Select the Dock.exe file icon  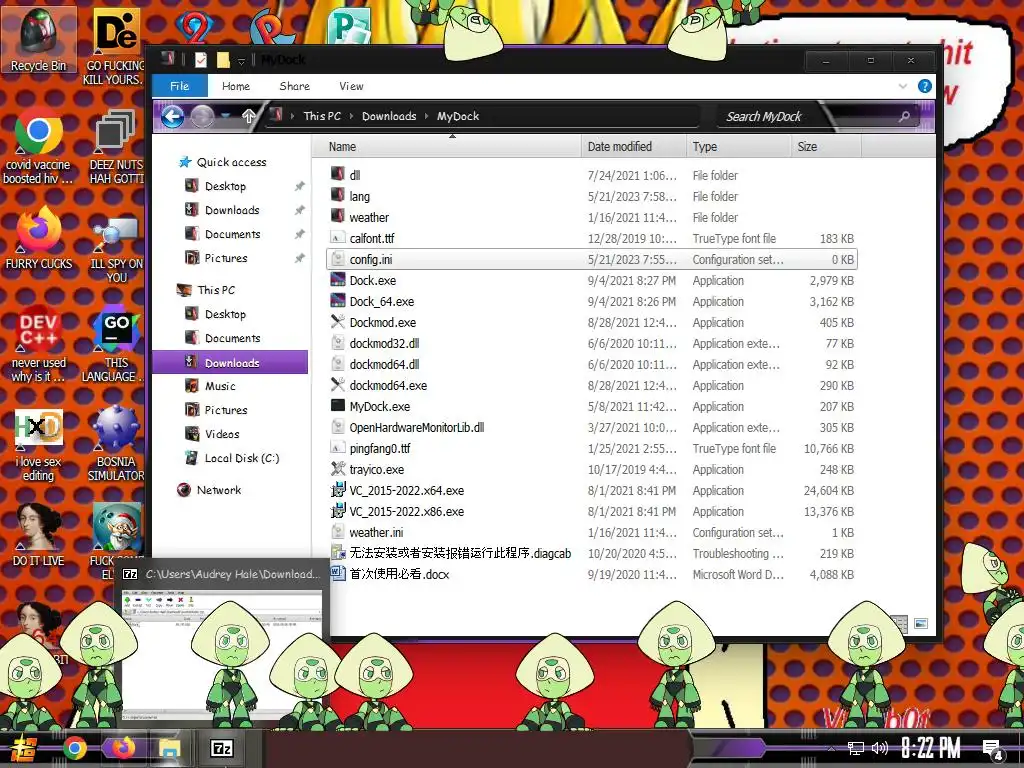(x=338, y=280)
